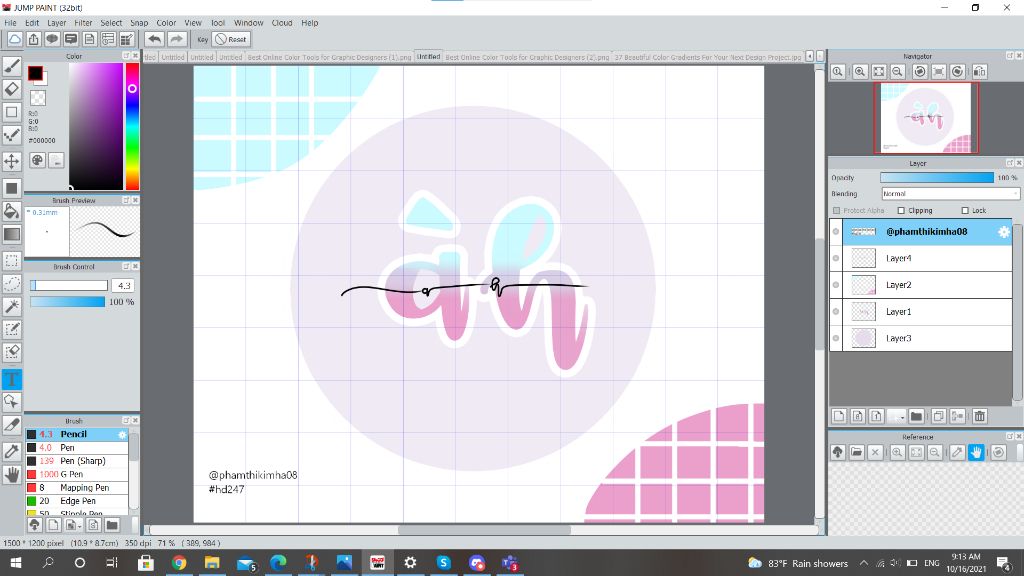Open File Explorer from taskbar
Viewport: 1024px width, 576px height.
point(212,562)
